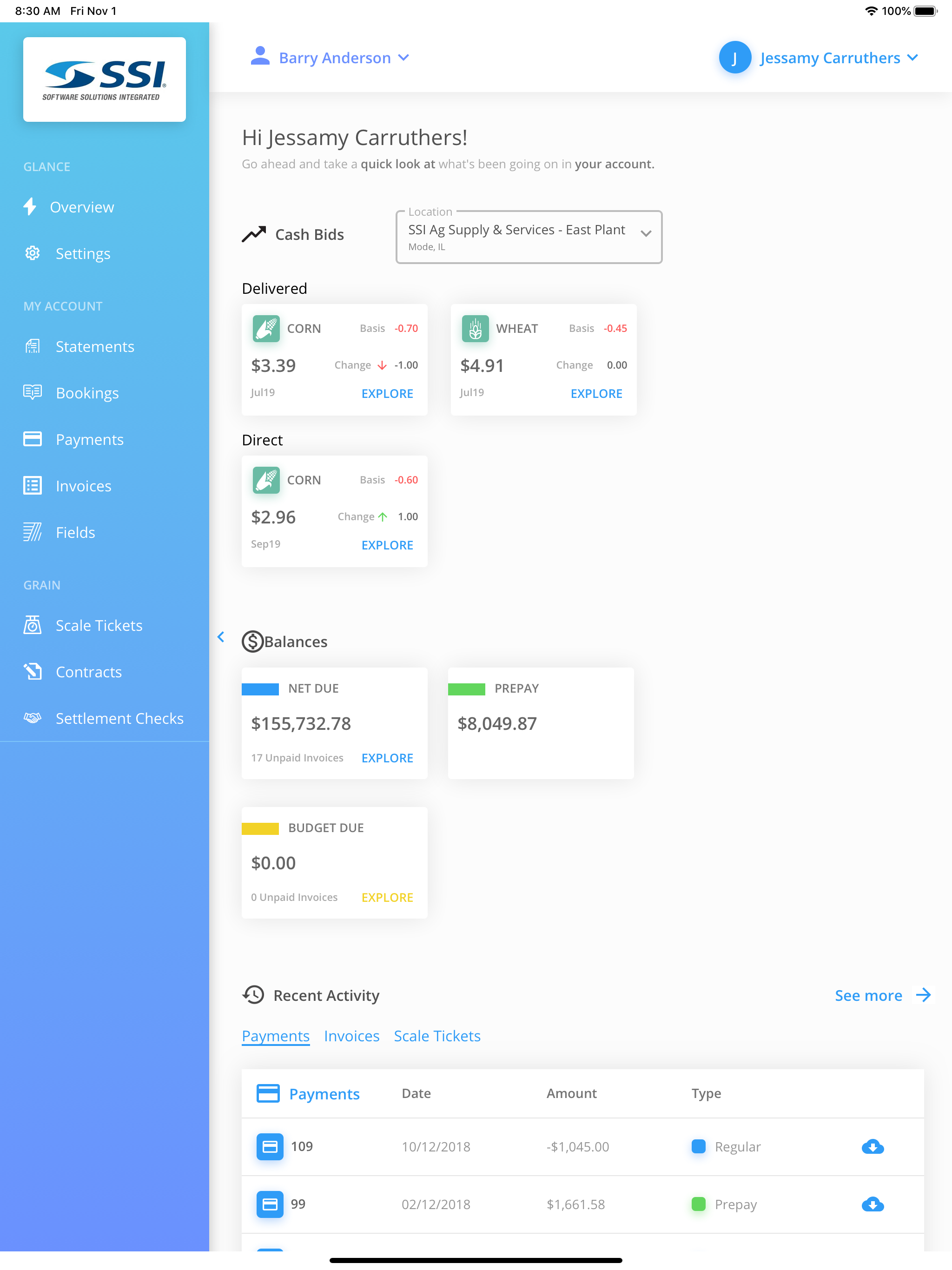Click the Contracts icon in sidebar

click(32, 671)
